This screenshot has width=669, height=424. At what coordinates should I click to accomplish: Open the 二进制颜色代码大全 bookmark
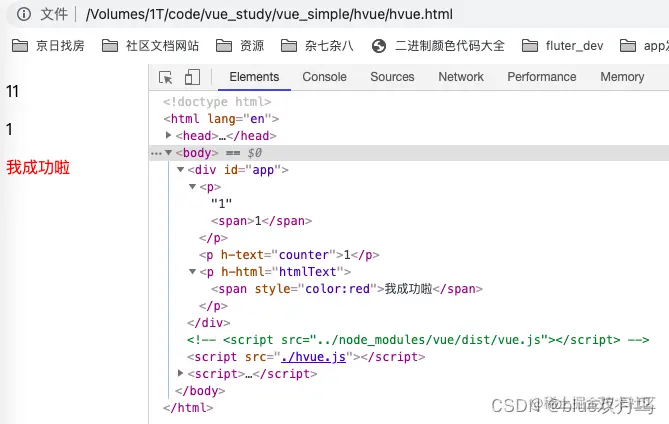pyautogui.click(x=438, y=46)
